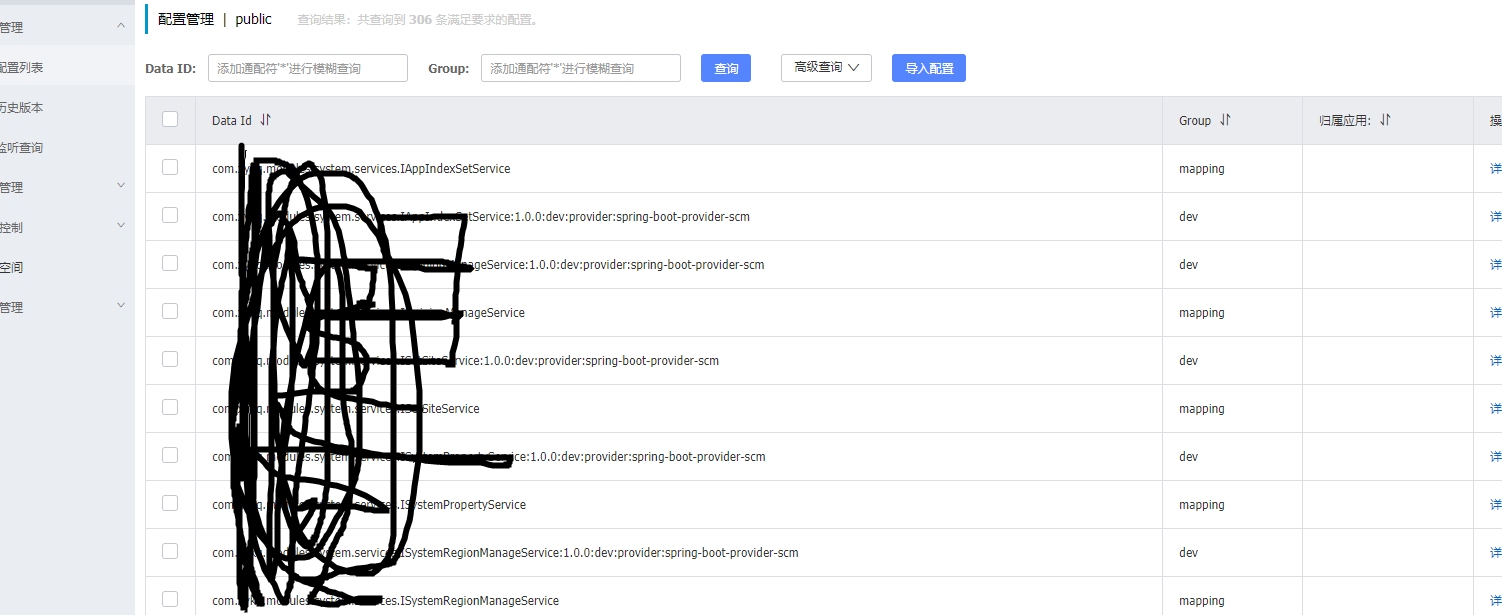Click the Group column header label
Viewport: 1502px width, 615px height.
tap(1195, 120)
